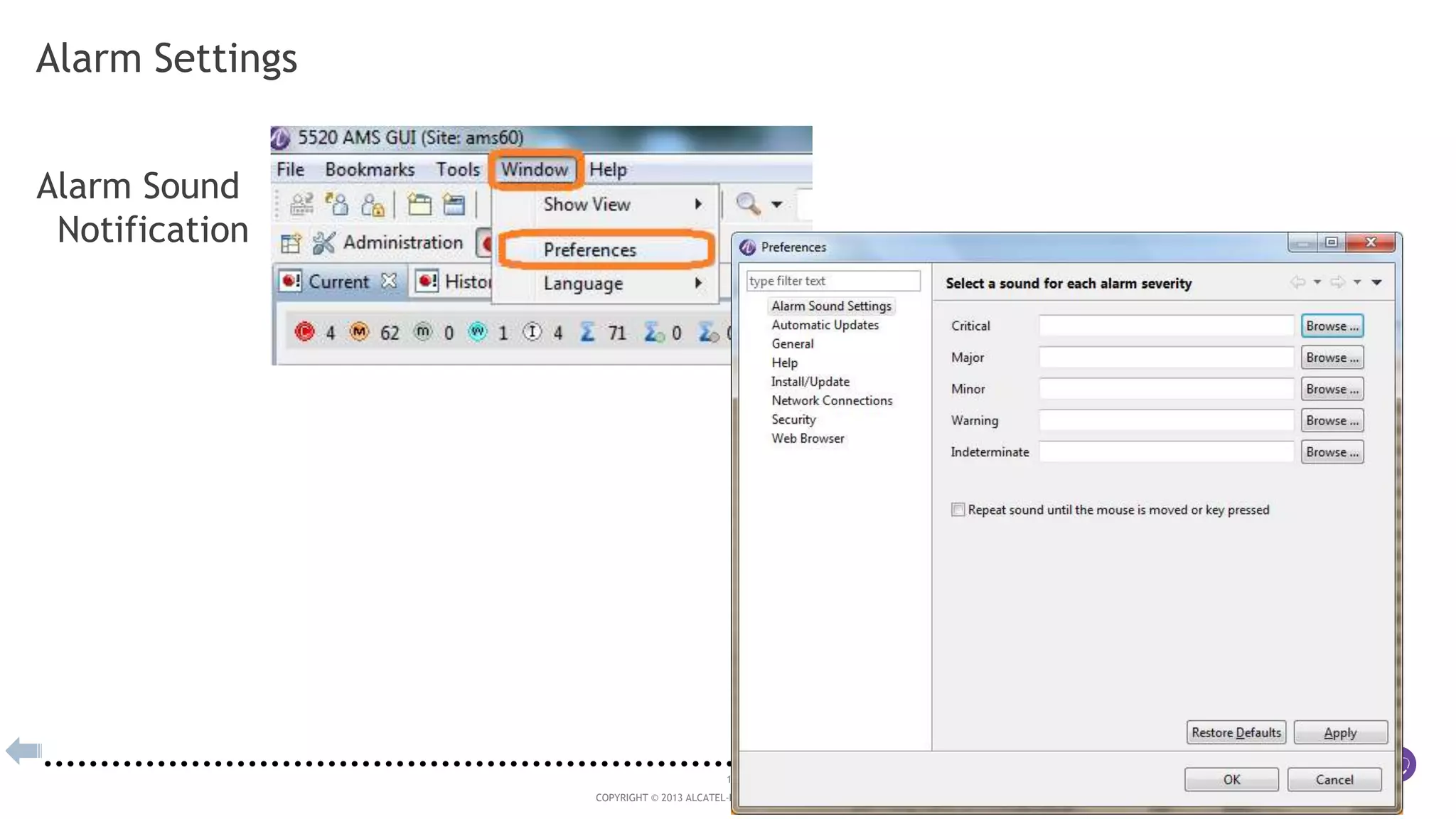Click the Restore Defaults button
This screenshot has height=819, width=1456.
(1236, 732)
